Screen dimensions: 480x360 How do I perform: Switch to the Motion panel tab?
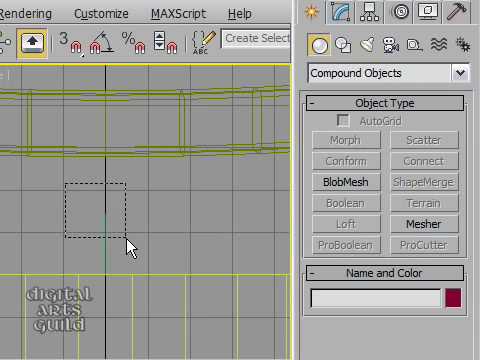pos(401,12)
